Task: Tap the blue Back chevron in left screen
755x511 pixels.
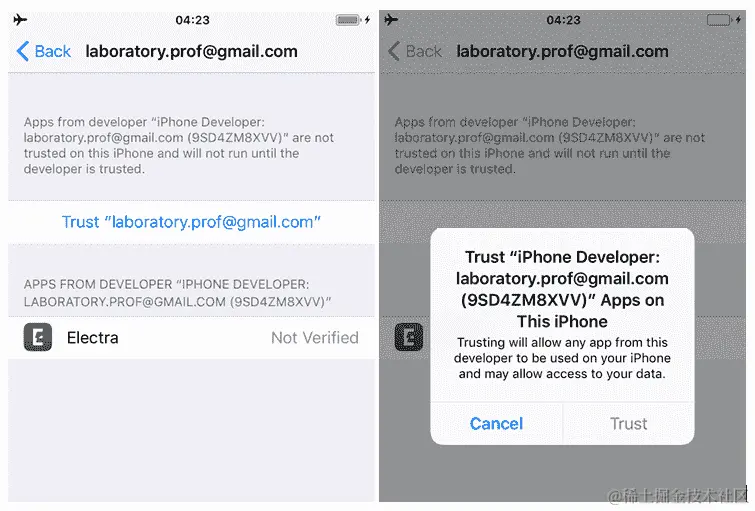Action: click(x=23, y=51)
